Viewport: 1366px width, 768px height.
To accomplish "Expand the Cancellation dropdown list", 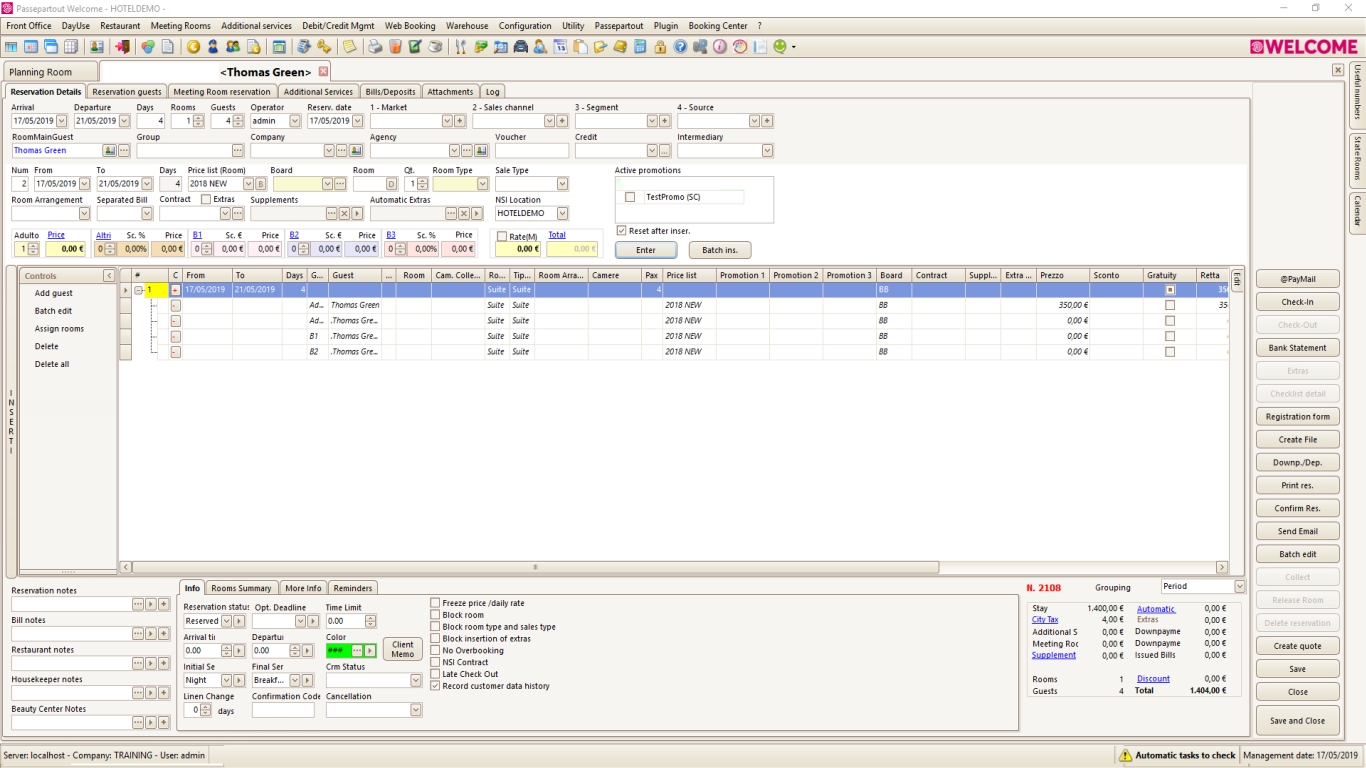I will (x=416, y=710).
